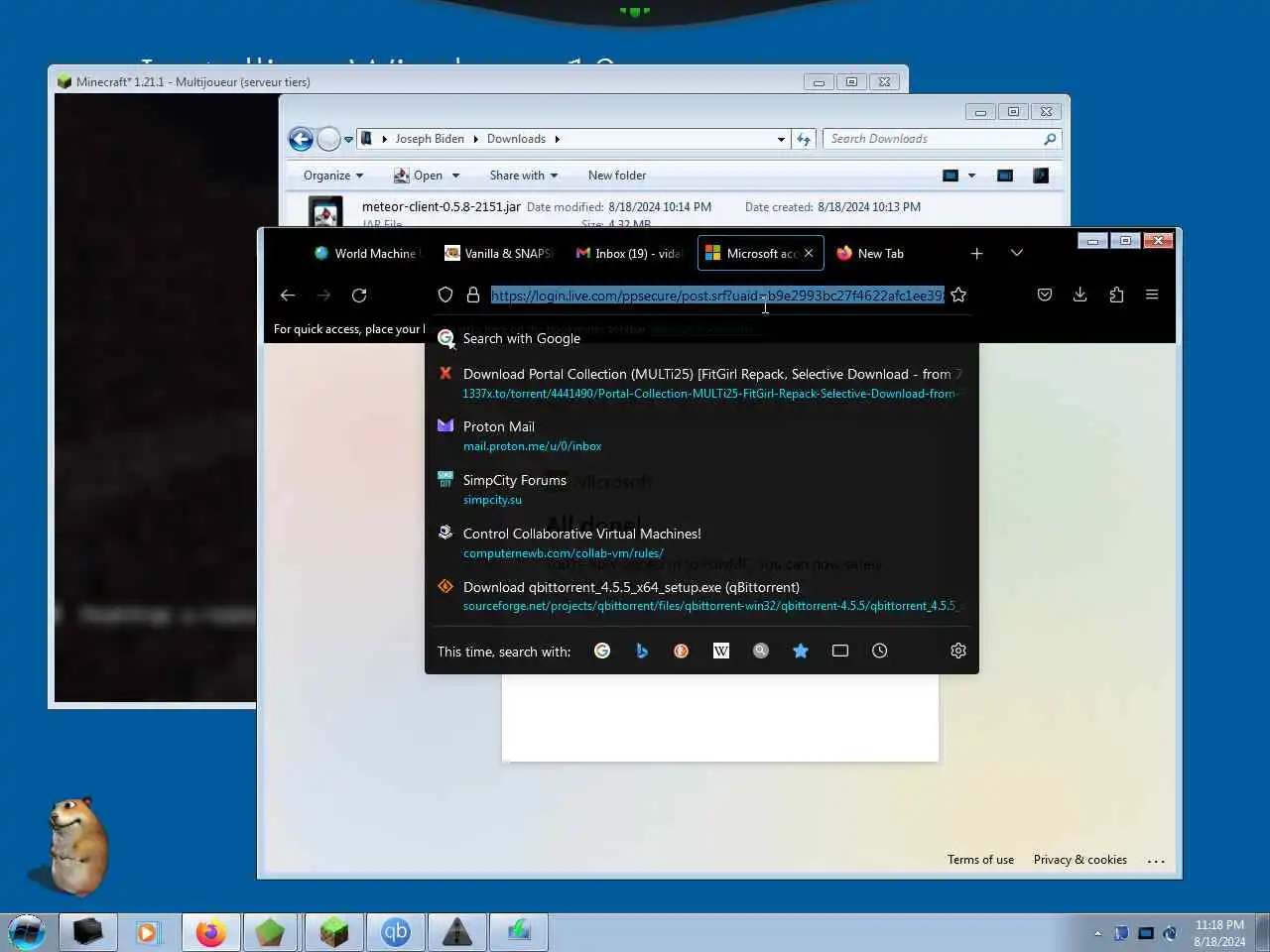Click Explorer back button in Downloads window
The height and width of the screenshot is (952, 1270).
(x=301, y=139)
